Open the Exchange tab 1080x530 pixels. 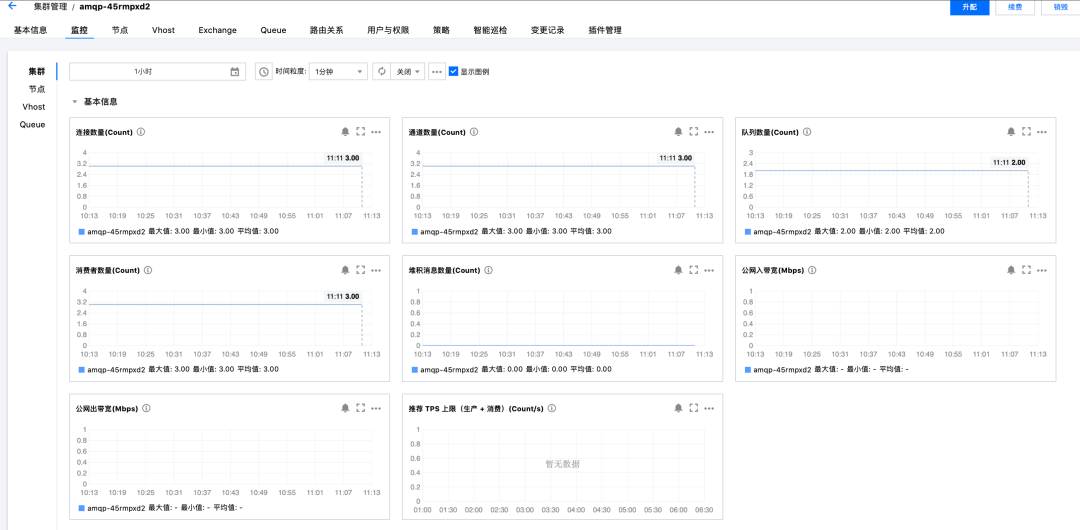(218, 30)
